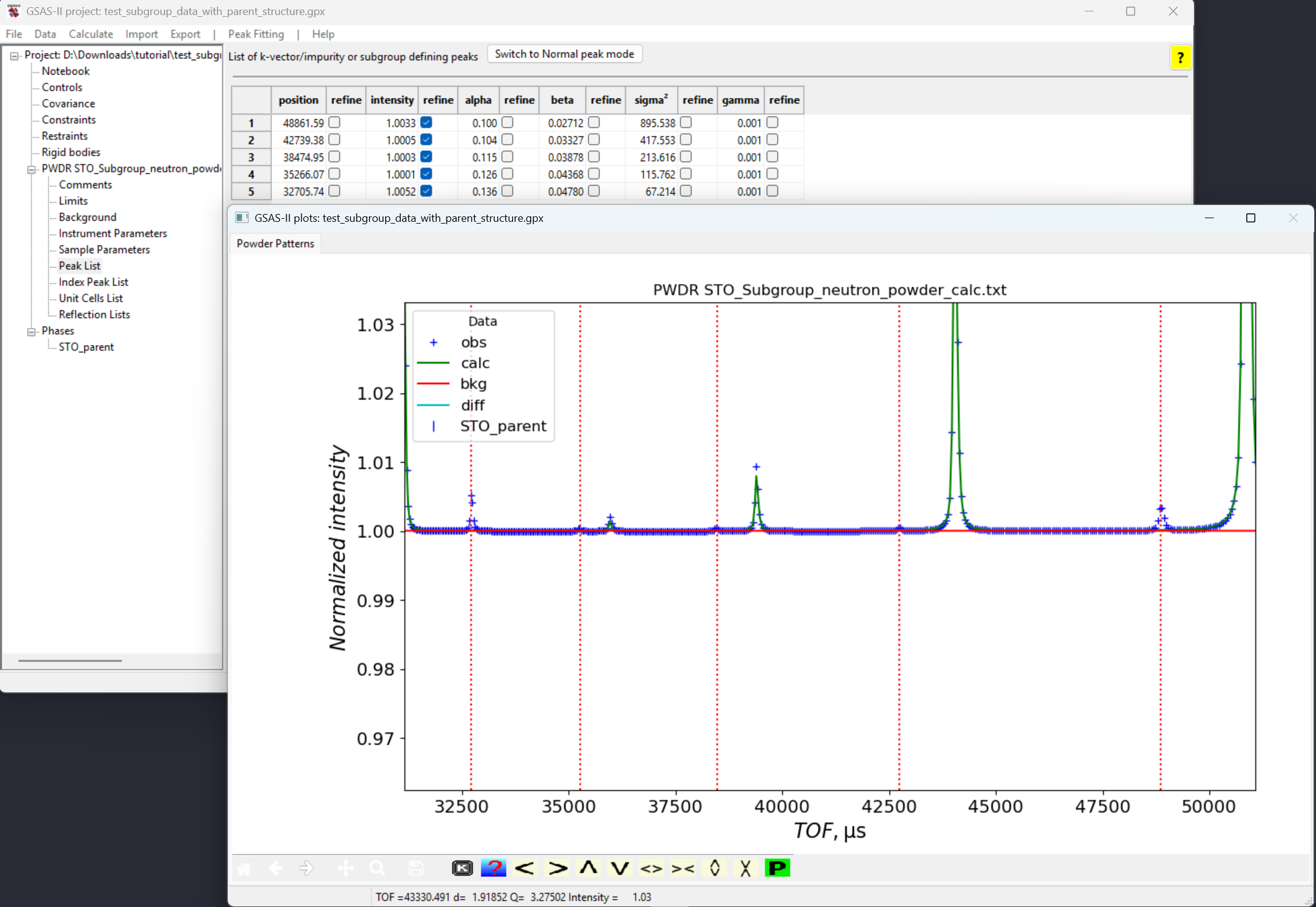Enable refine for intensity of peak 1
The width and height of the screenshot is (1316, 907).
click(x=426, y=122)
